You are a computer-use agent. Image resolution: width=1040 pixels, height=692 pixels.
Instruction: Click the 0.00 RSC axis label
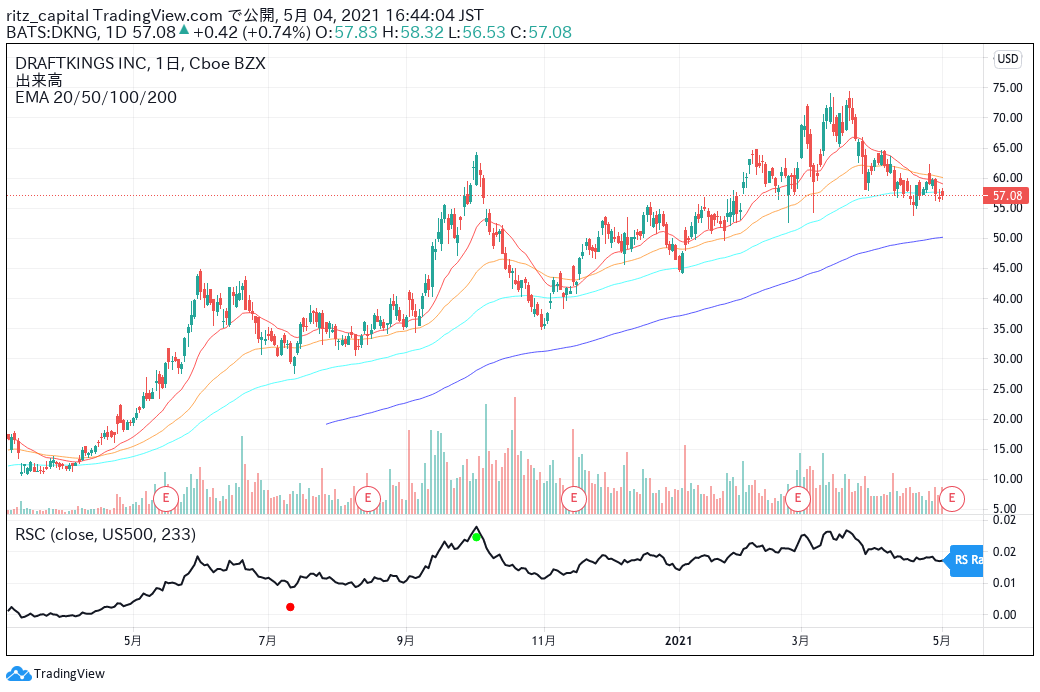(1005, 615)
